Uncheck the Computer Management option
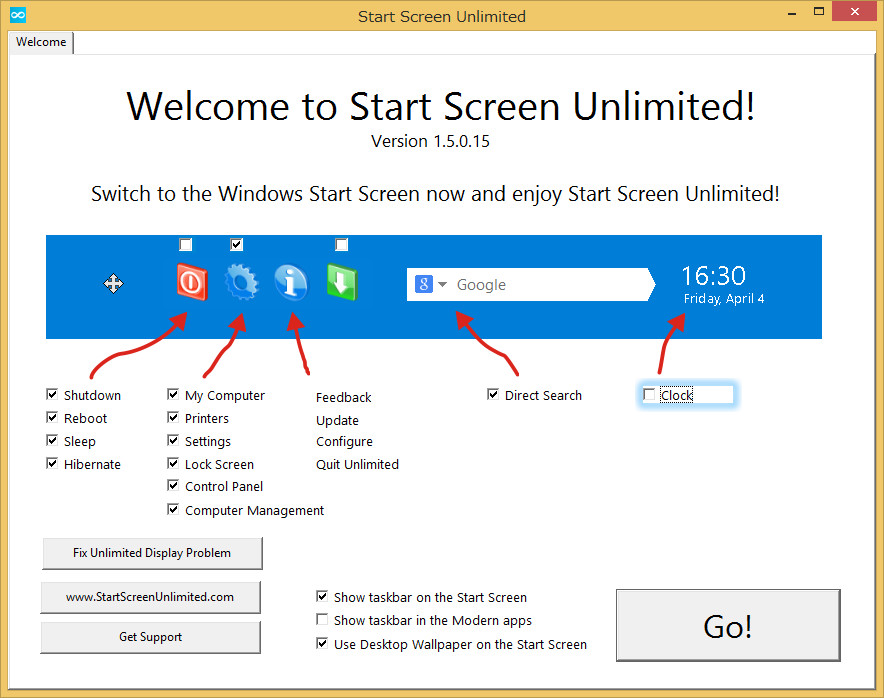 coord(173,510)
